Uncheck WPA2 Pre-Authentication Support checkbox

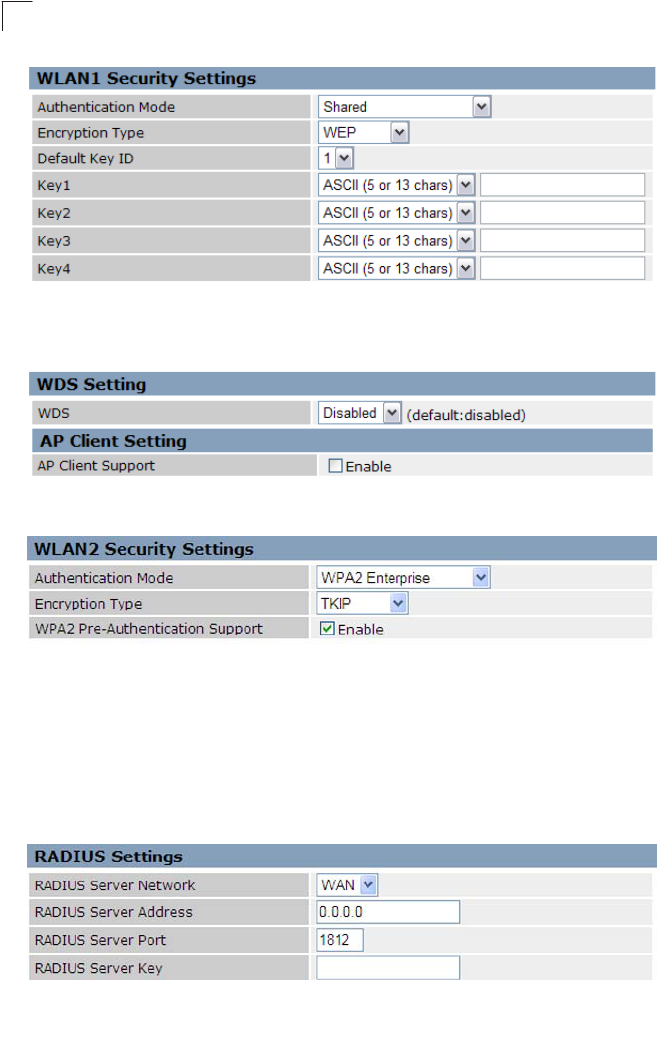point(327,630)
